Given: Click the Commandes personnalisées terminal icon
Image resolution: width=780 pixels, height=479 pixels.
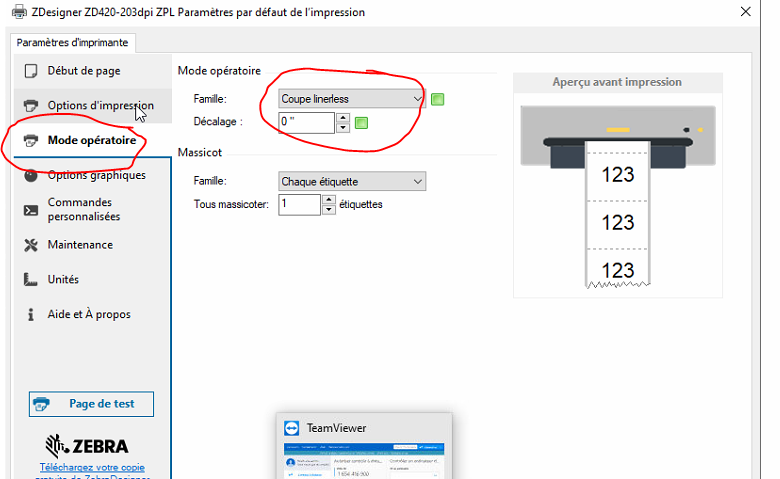Looking at the screenshot, I should click(x=30, y=209).
